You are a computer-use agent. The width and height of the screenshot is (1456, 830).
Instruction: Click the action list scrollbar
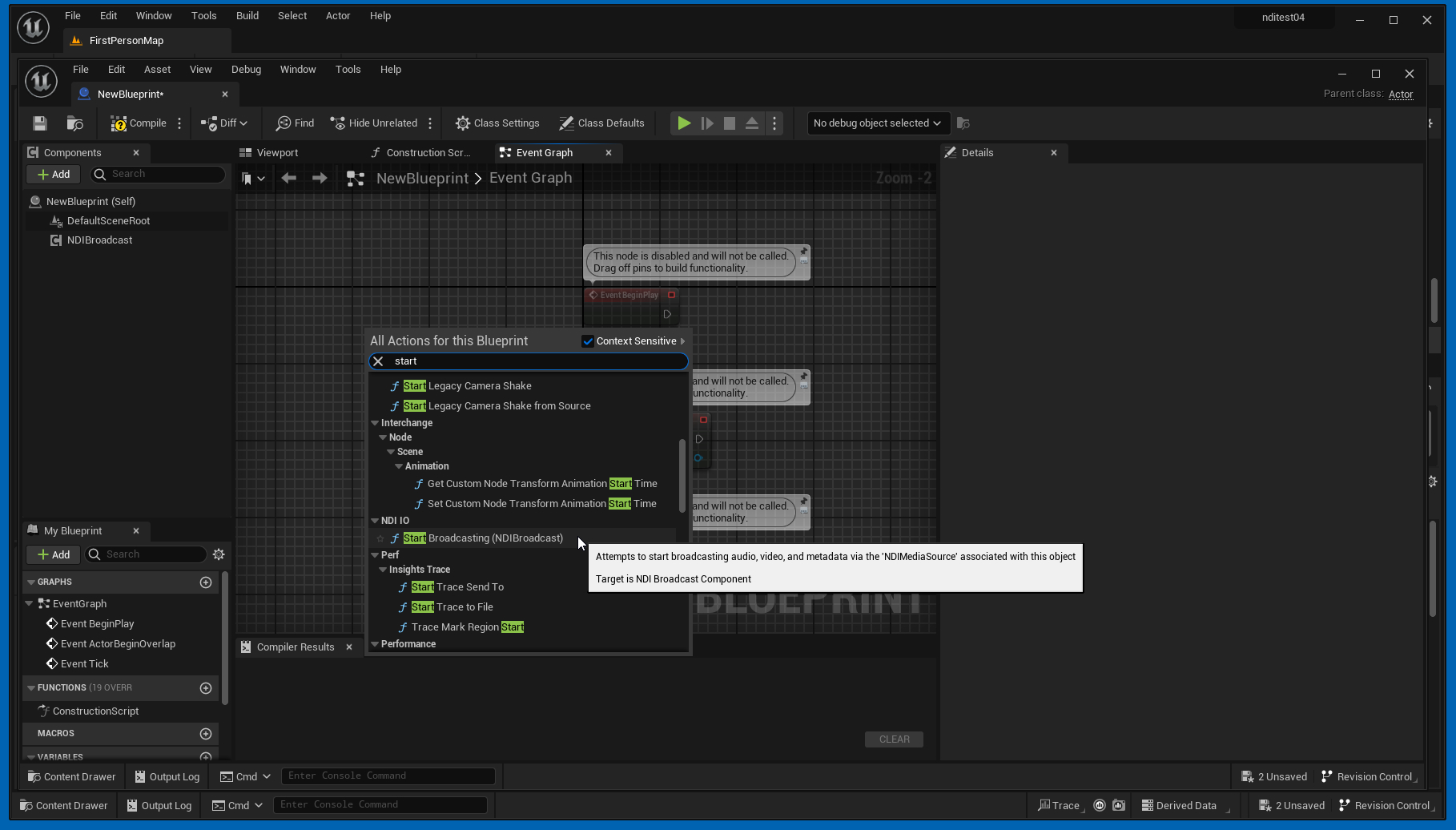[682, 474]
